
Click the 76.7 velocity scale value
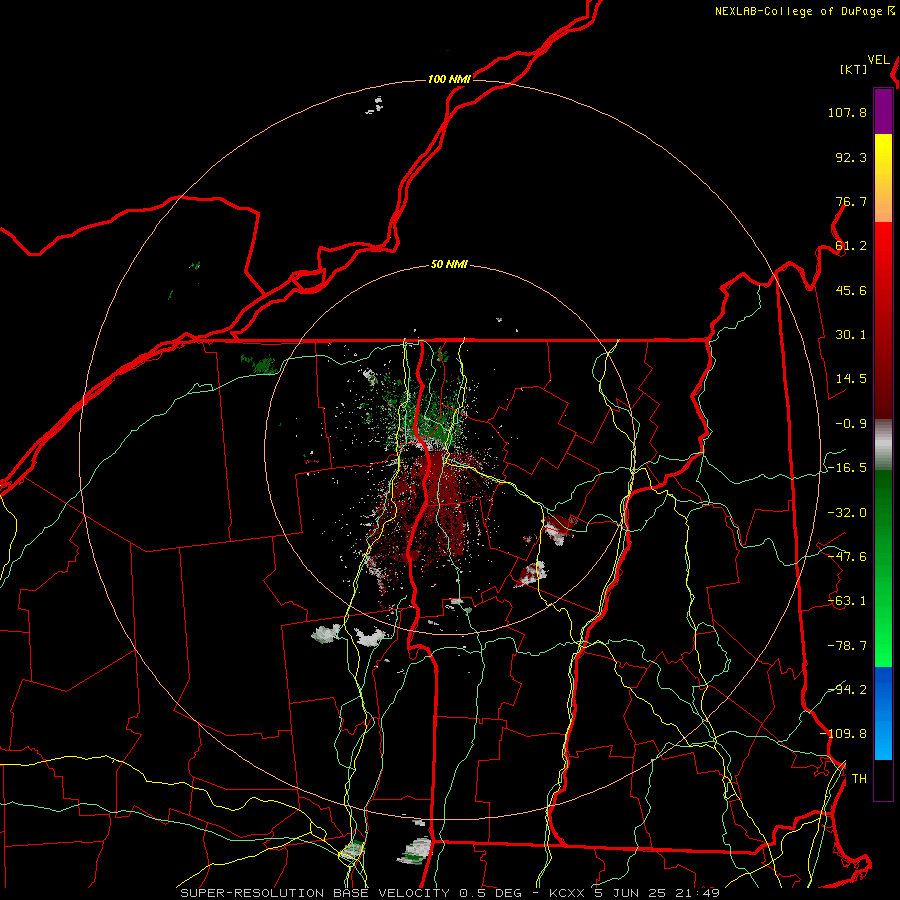pyautogui.click(x=851, y=201)
